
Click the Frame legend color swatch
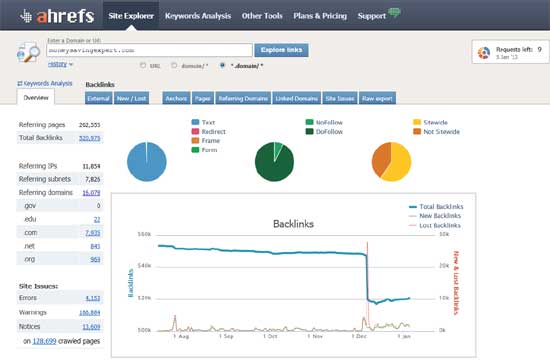pyautogui.click(x=195, y=140)
